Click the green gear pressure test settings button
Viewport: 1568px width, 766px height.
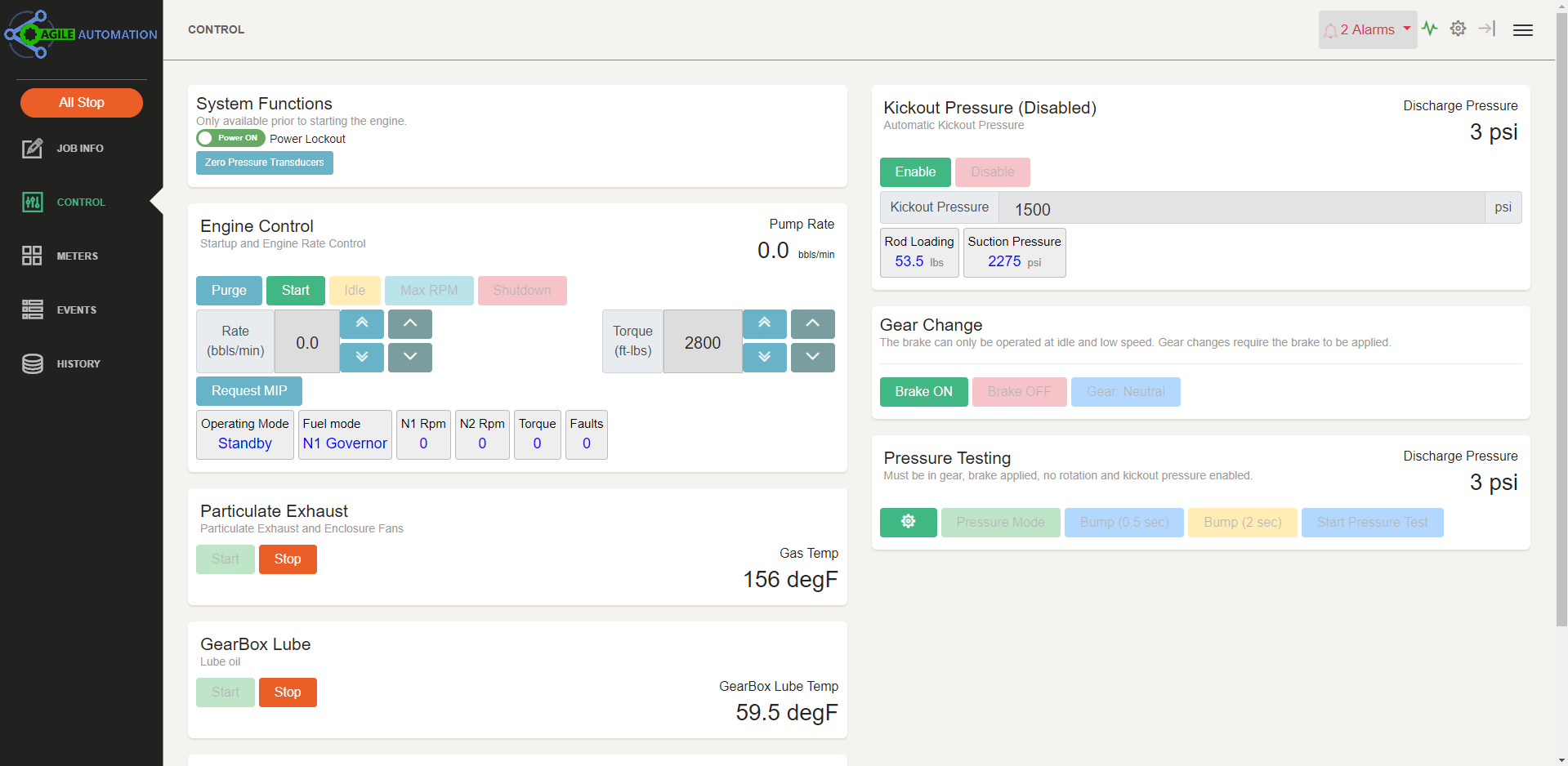coord(908,523)
